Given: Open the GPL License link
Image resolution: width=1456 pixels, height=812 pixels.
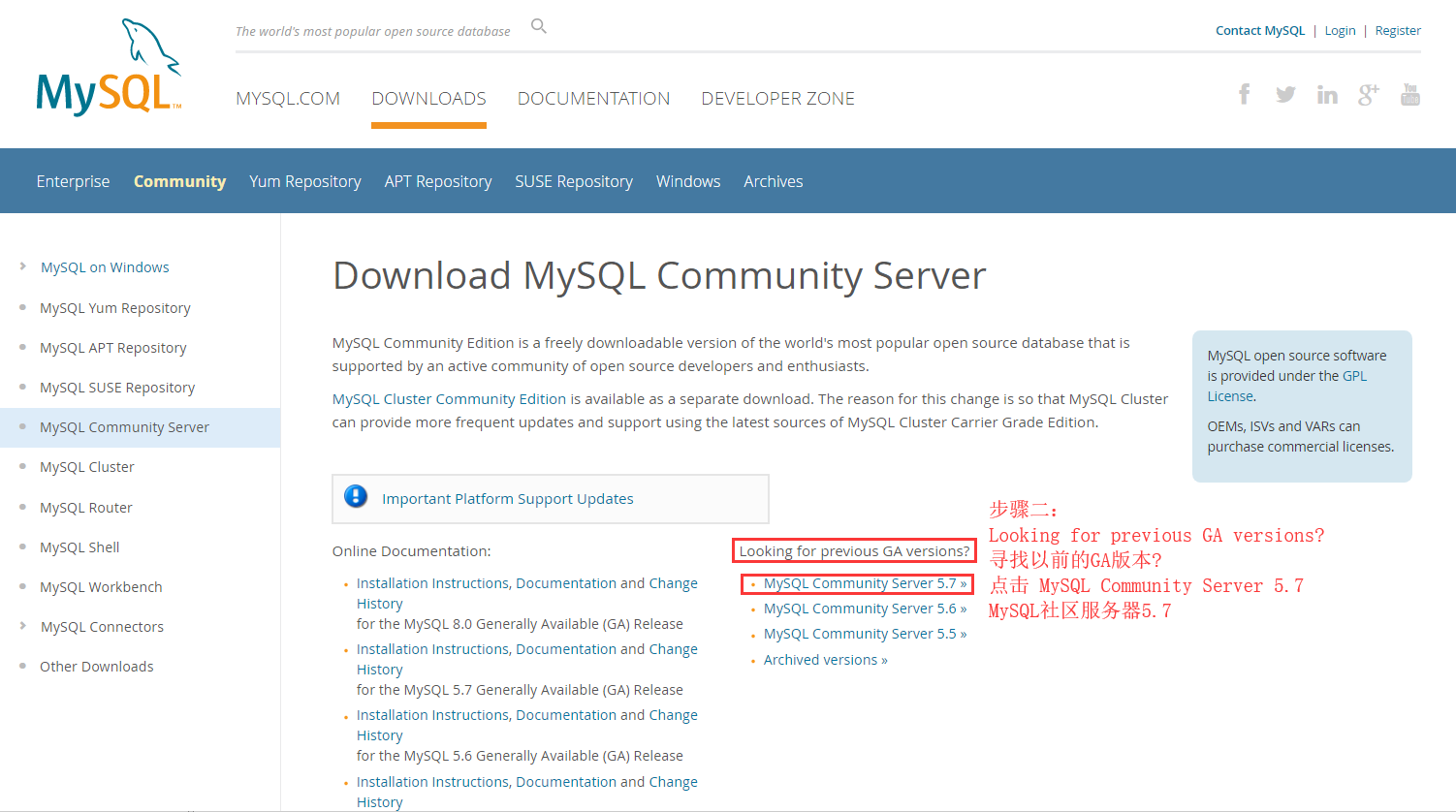Looking at the screenshot, I should pyautogui.click(x=1355, y=375).
